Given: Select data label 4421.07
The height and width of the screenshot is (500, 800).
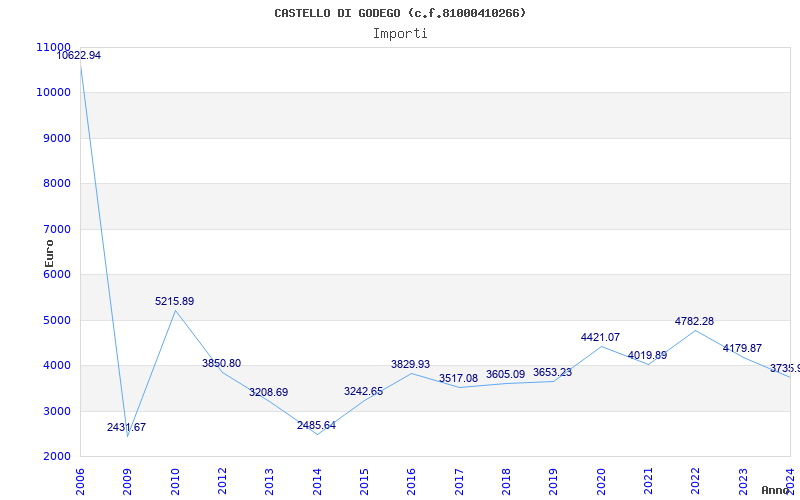Looking at the screenshot, I should [x=600, y=338].
